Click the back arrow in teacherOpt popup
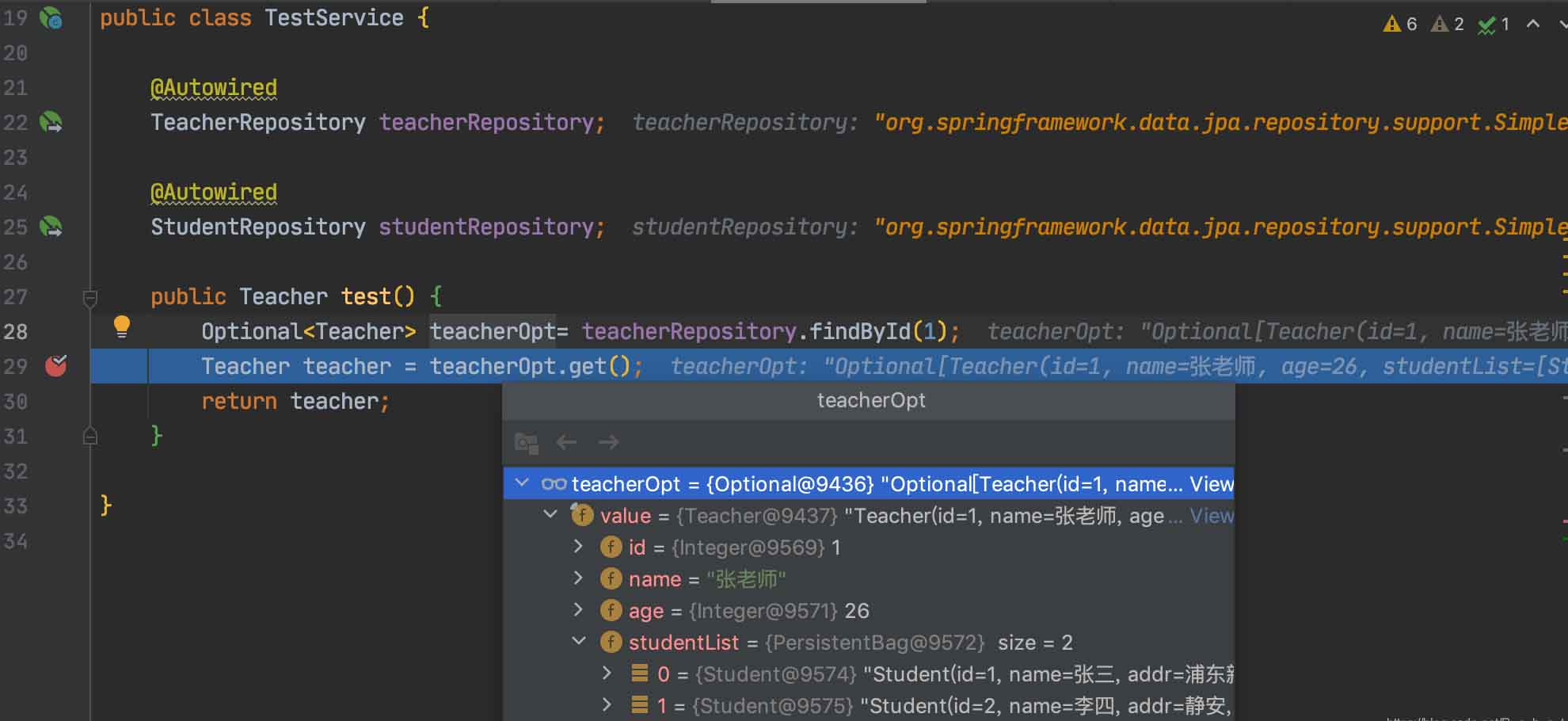The width and height of the screenshot is (1568, 721). pyautogui.click(x=566, y=442)
